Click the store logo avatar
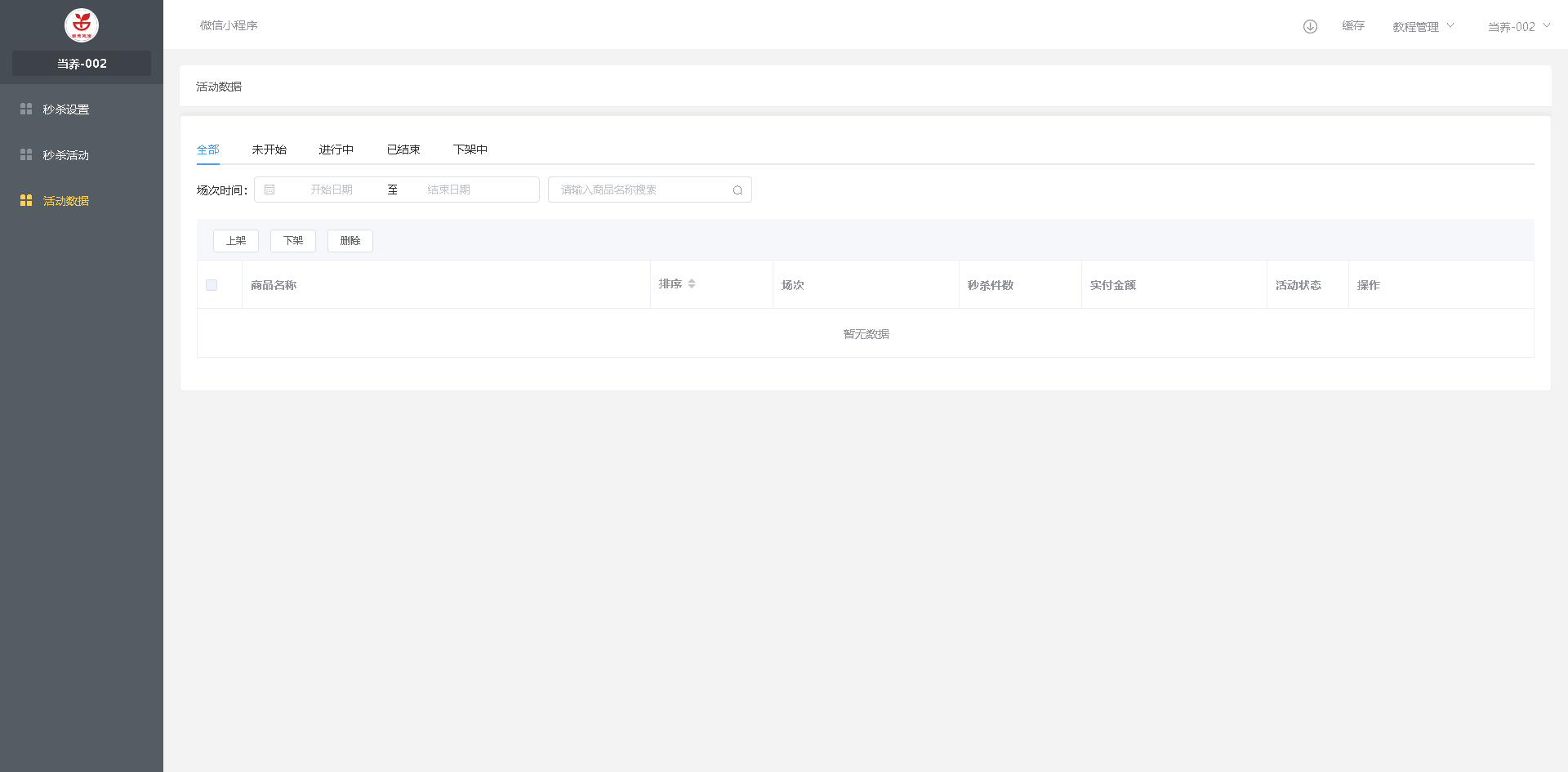This screenshot has width=1568, height=772. point(82,25)
